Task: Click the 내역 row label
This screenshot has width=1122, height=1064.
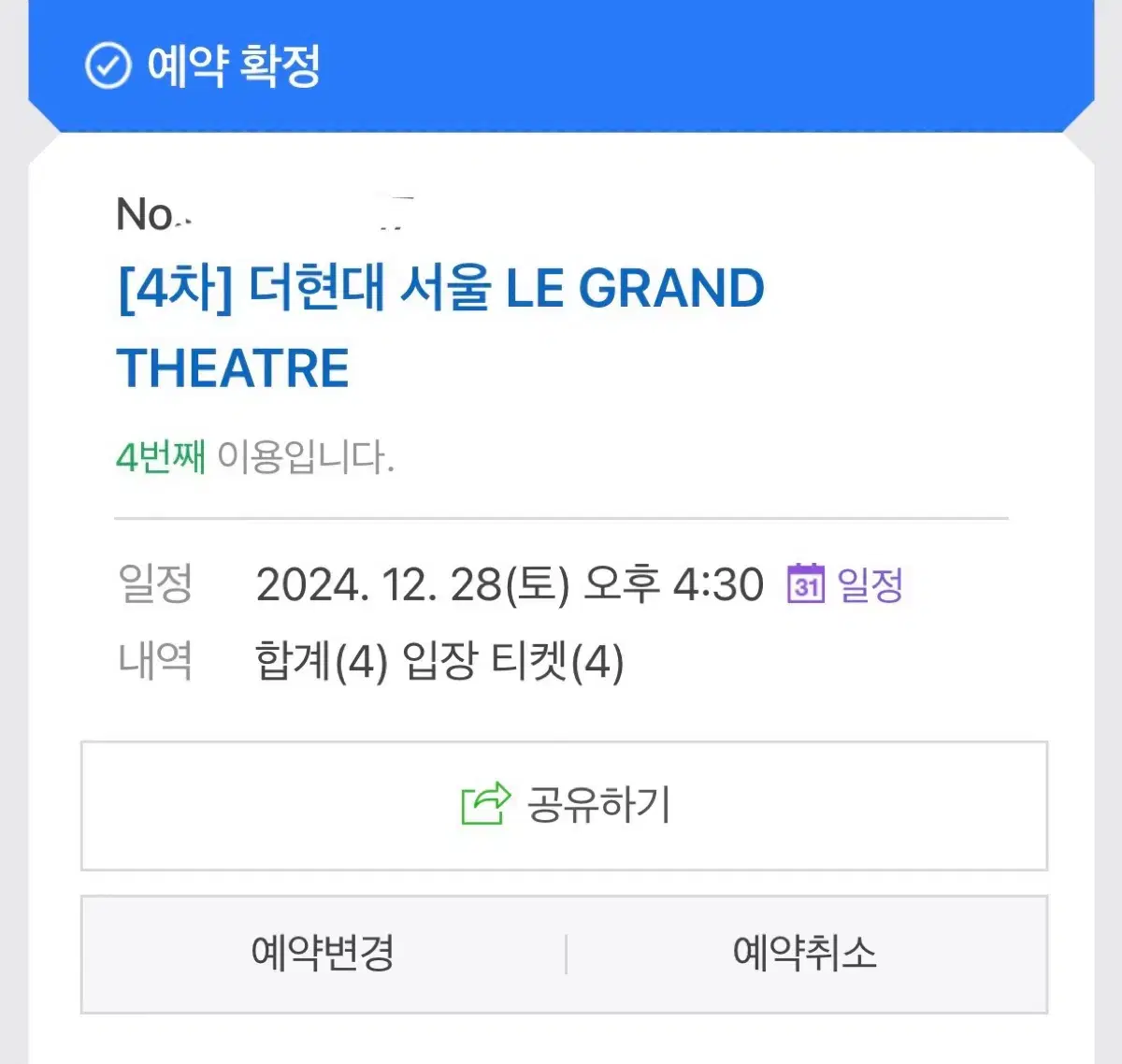Action: [155, 661]
